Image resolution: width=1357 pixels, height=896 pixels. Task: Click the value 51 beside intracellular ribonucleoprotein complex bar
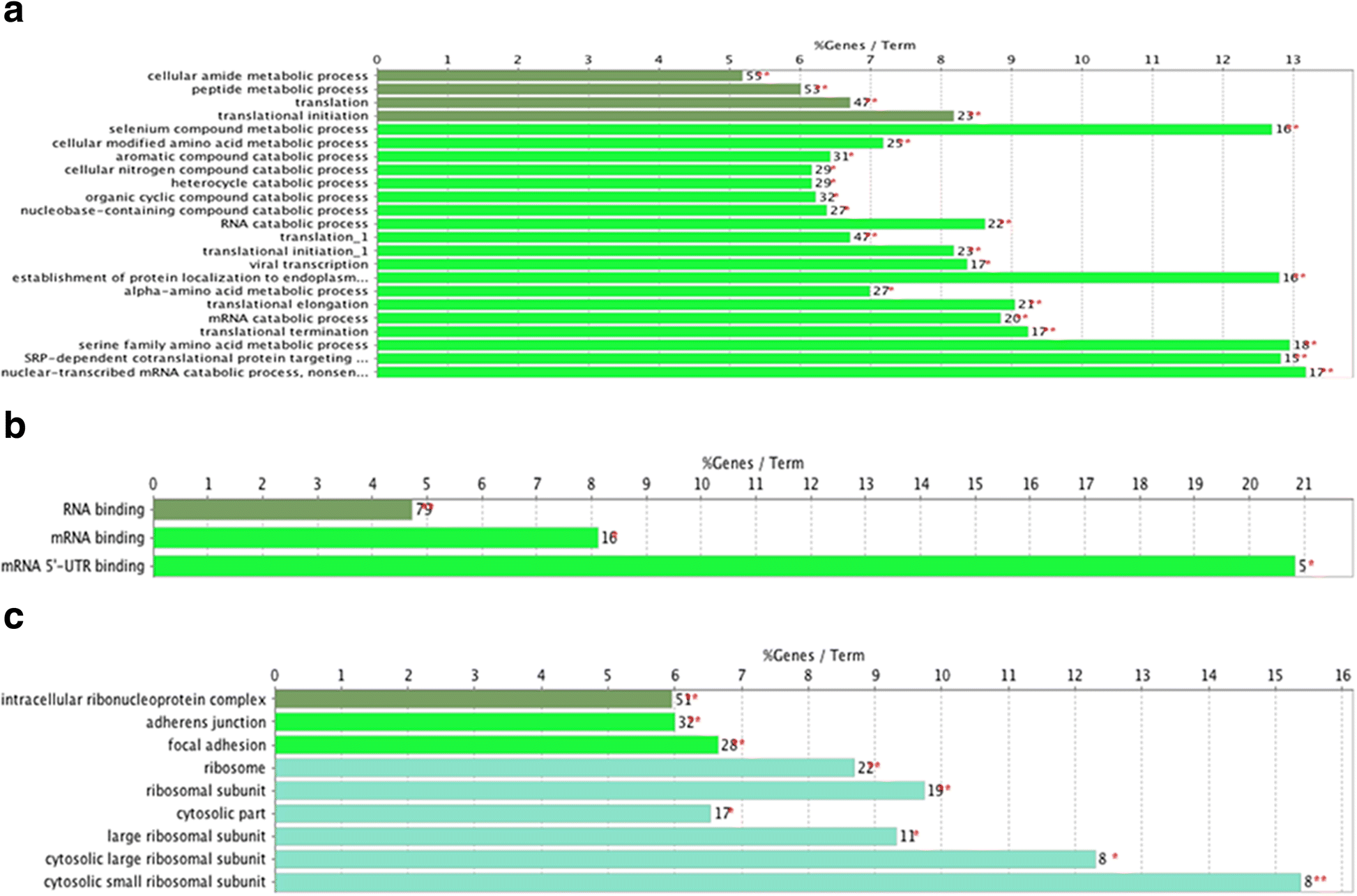coord(683,699)
